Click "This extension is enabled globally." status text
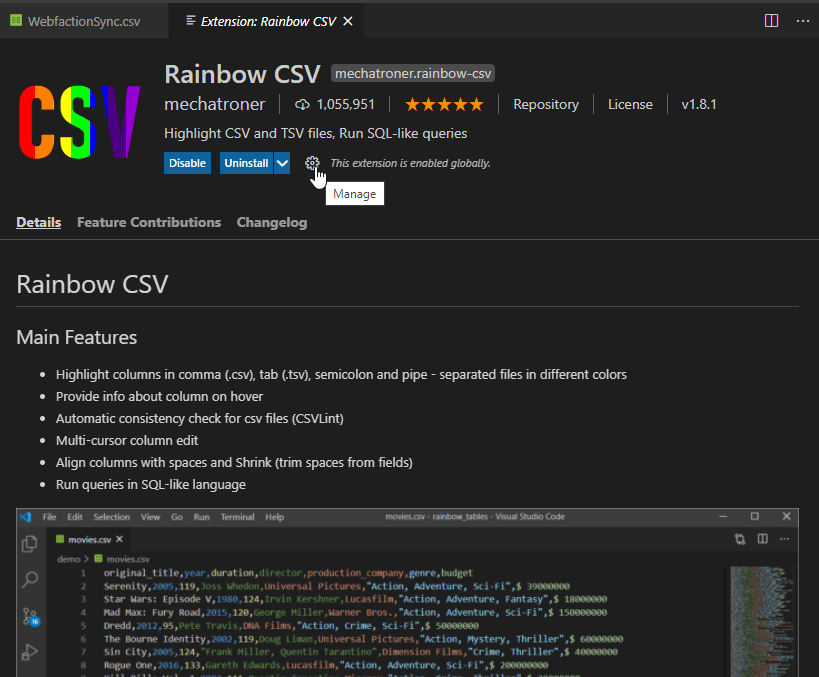 click(411, 163)
